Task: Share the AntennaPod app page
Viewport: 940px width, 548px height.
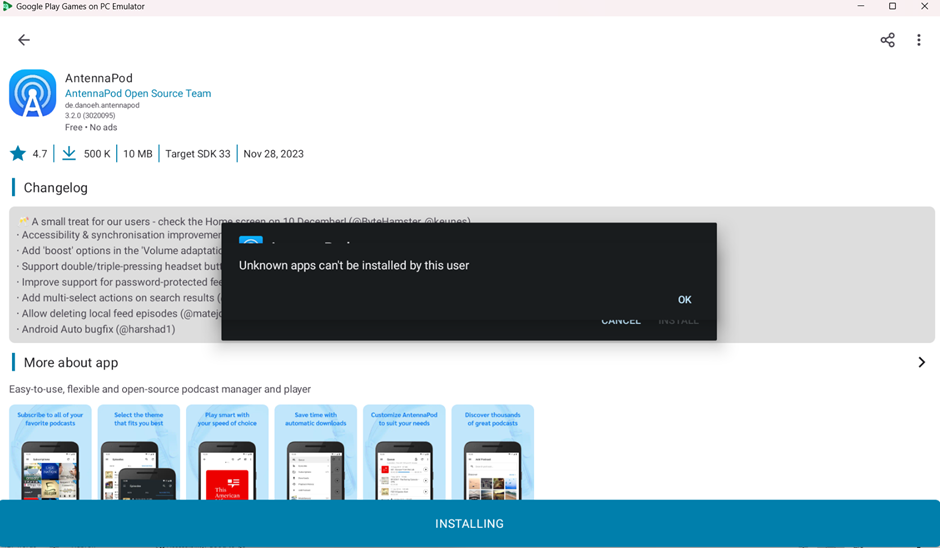Action: (x=887, y=40)
